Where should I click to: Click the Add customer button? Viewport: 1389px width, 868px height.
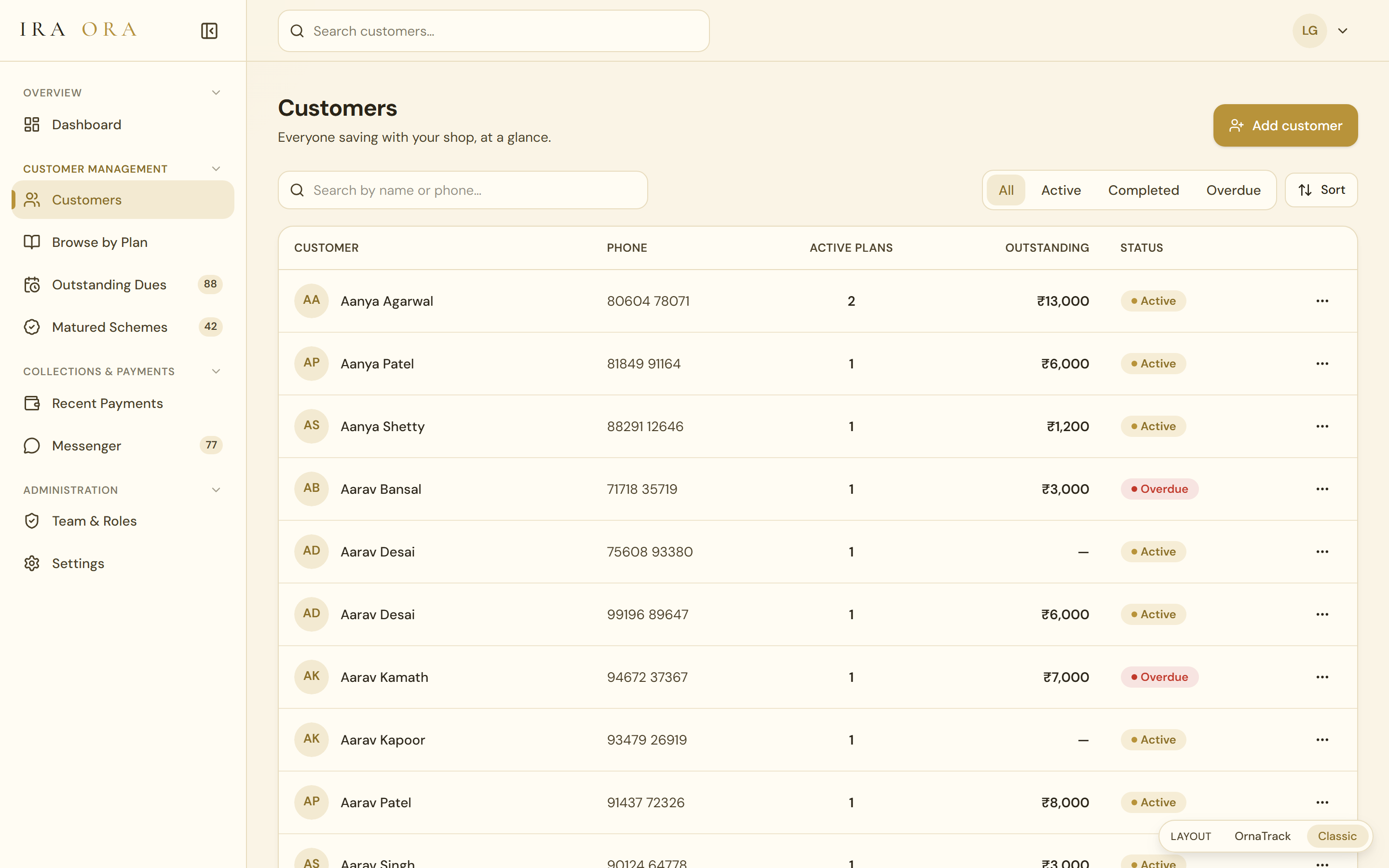tap(1285, 125)
